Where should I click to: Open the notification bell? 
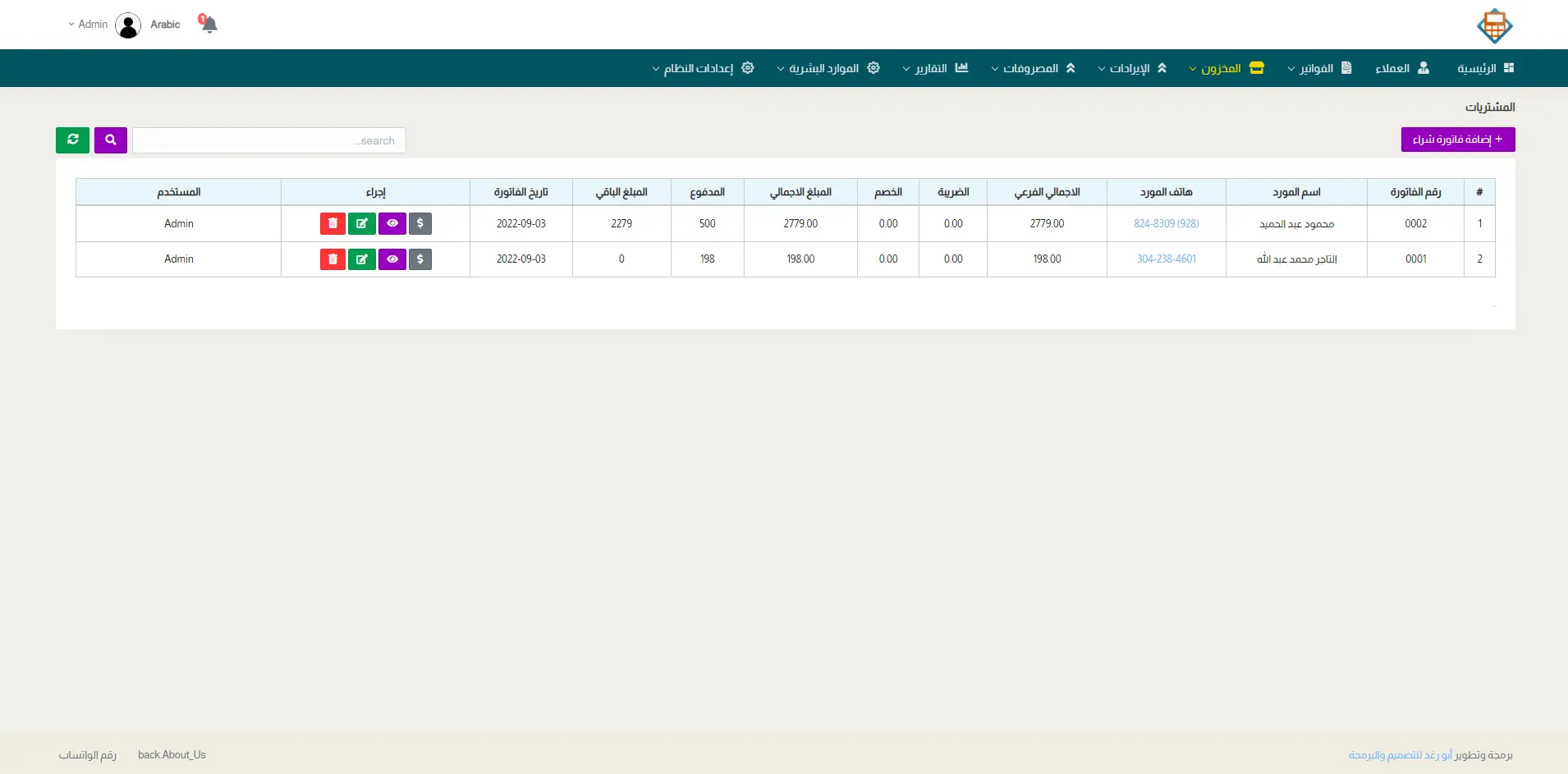pos(209,24)
